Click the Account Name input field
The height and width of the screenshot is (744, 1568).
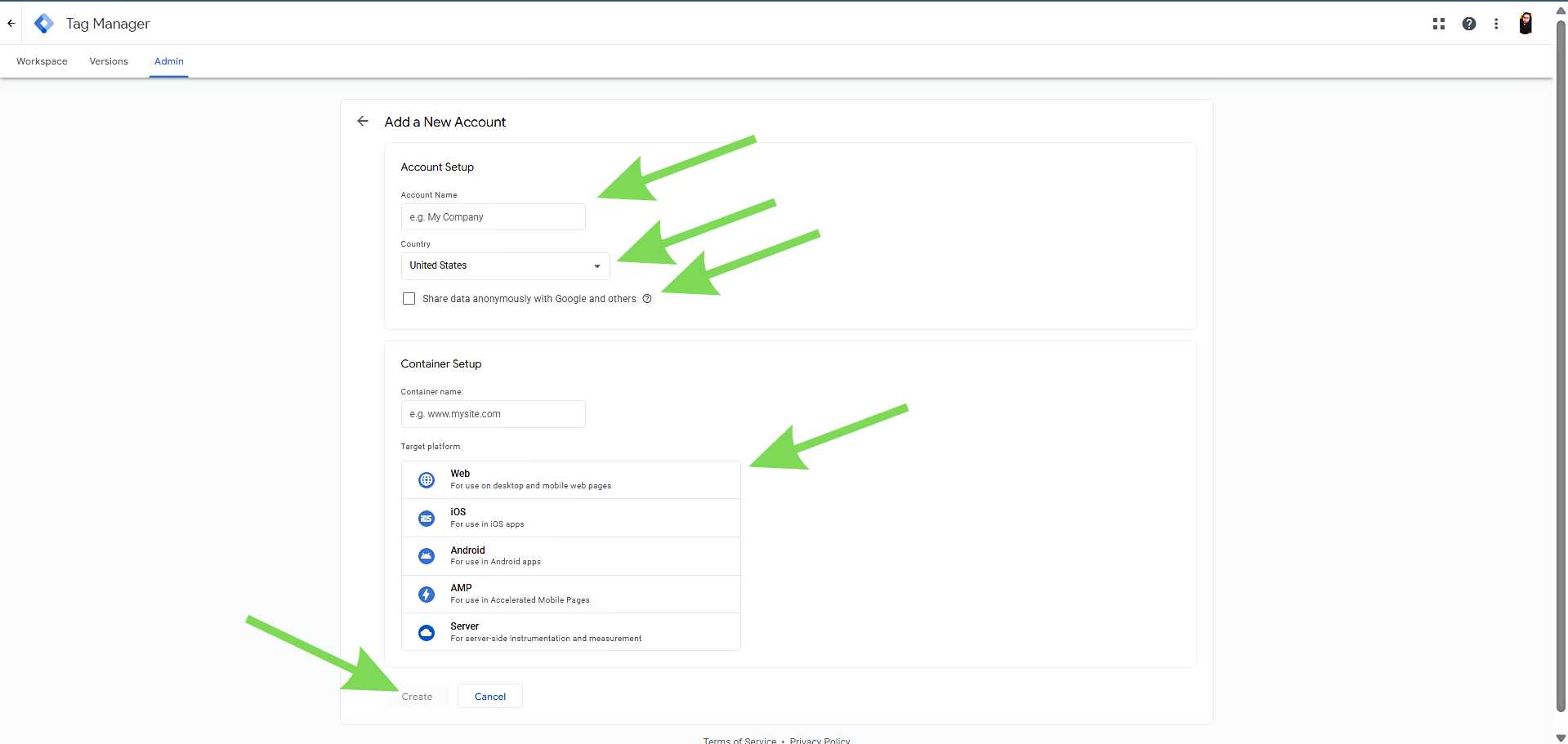tap(493, 217)
